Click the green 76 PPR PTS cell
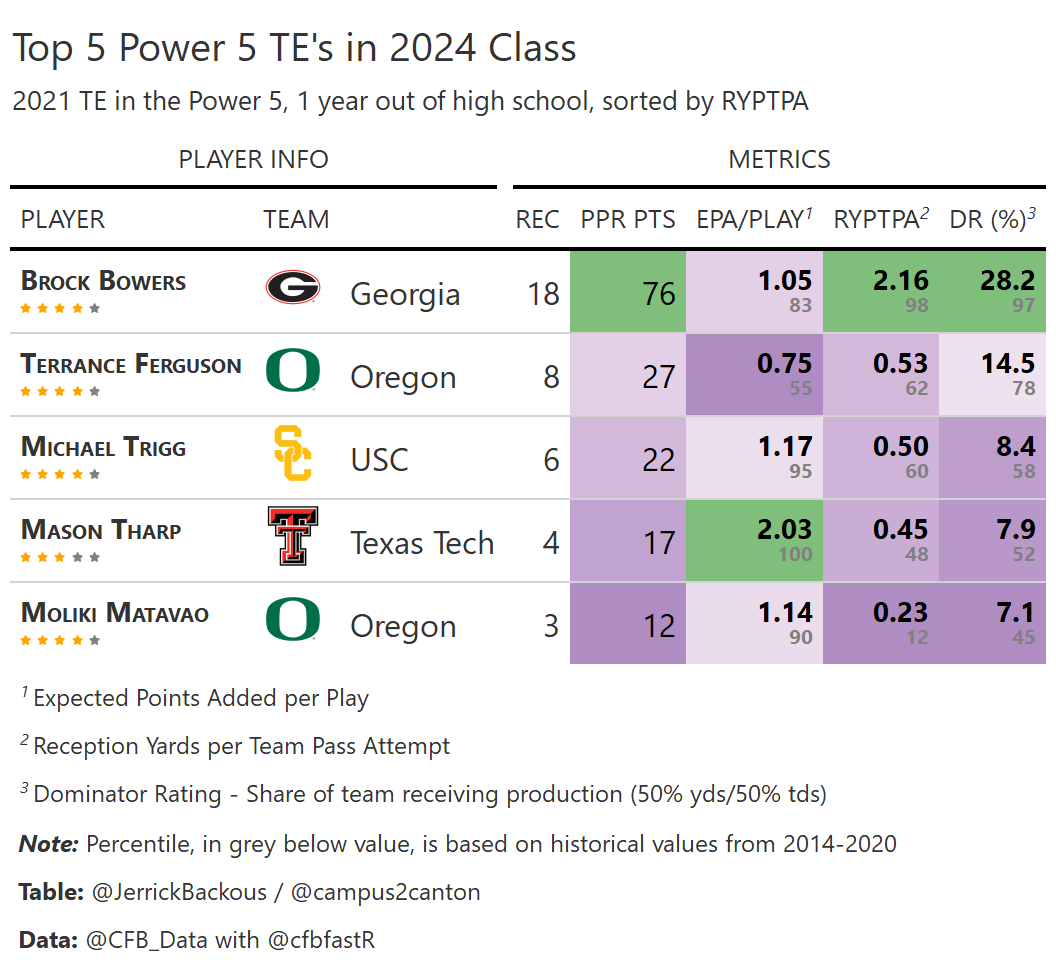This screenshot has width=1056, height=972. coord(628,292)
